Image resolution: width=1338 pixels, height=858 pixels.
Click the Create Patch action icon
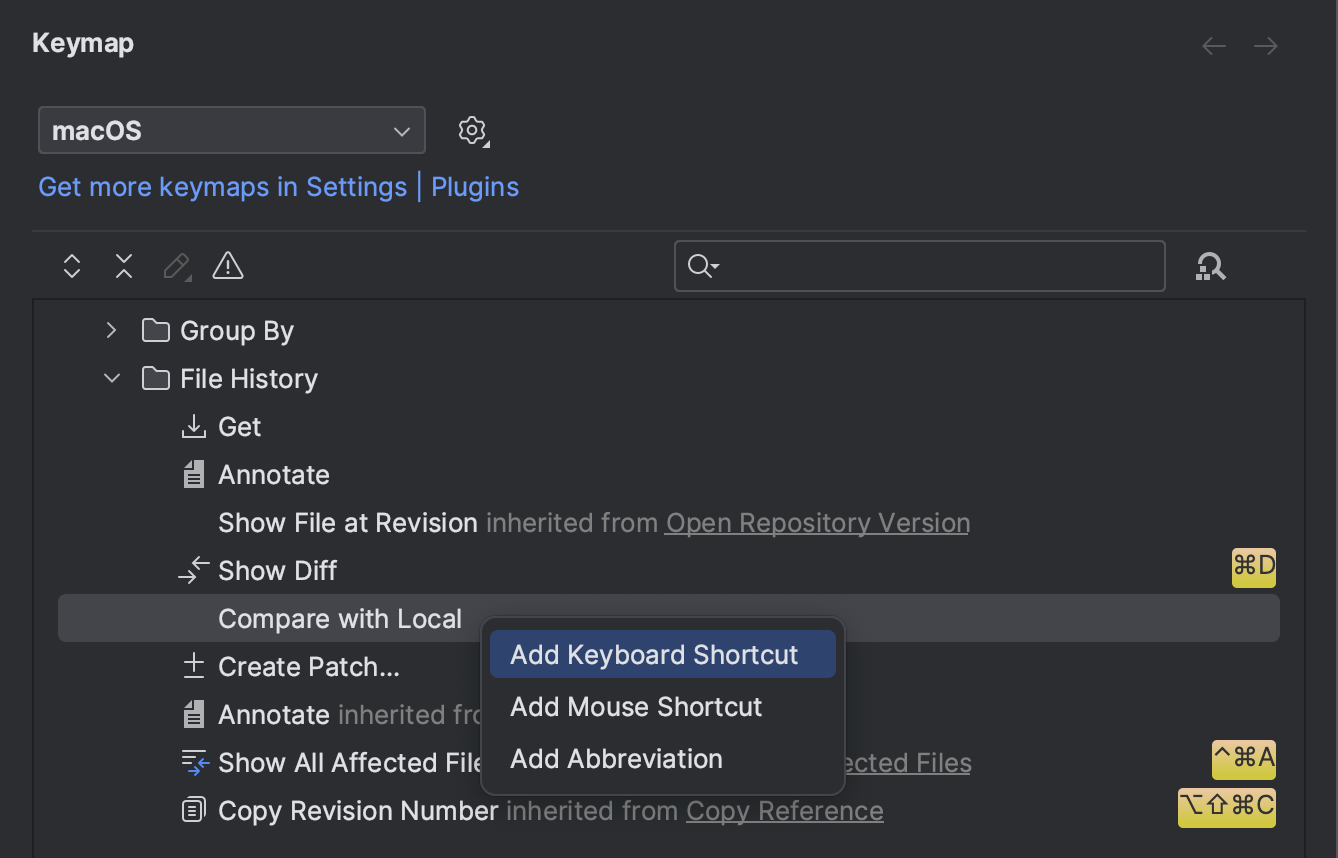tap(192, 666)
